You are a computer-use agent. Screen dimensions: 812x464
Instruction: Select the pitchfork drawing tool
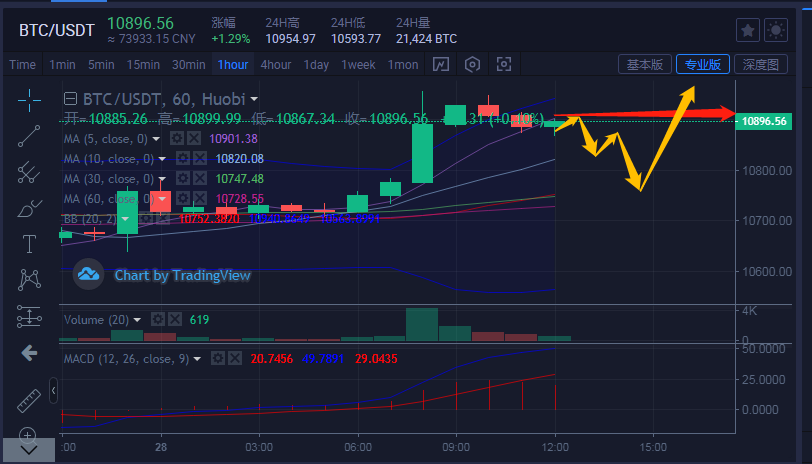29,172
